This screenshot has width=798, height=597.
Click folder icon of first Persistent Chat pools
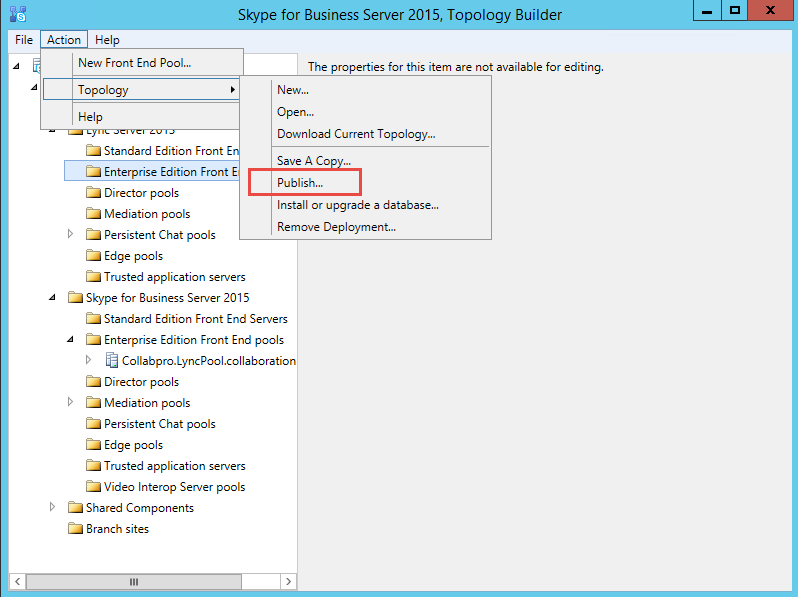(93, 235)
